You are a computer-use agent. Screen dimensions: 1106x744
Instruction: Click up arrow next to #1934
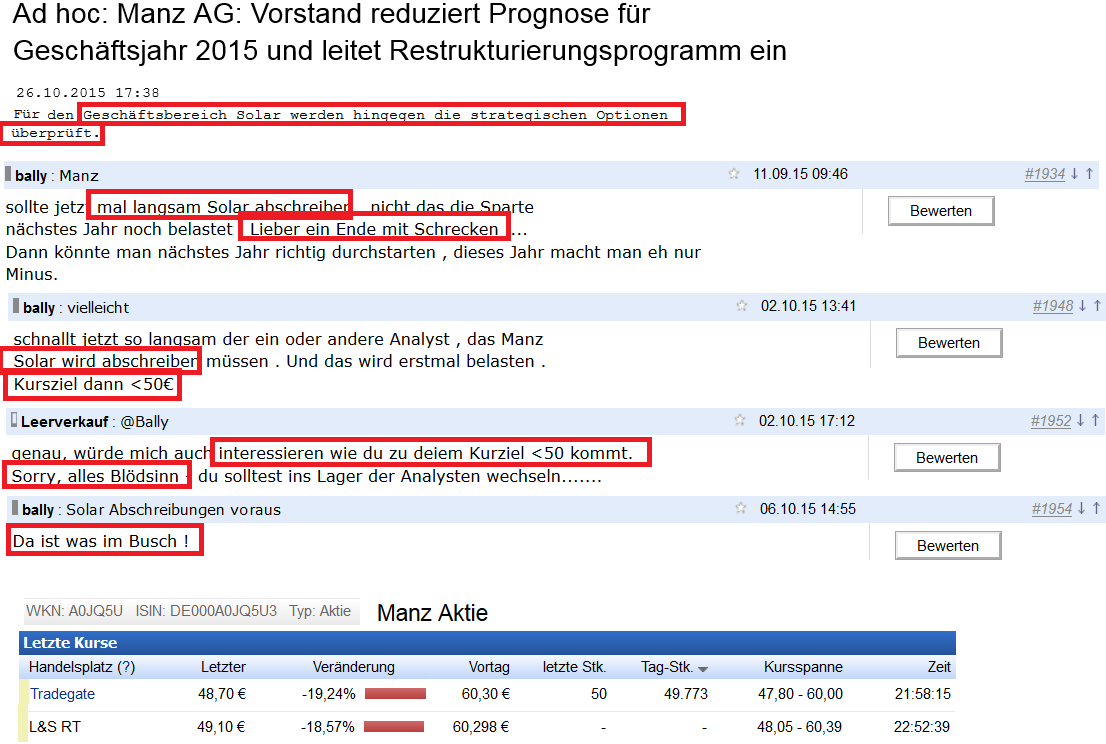(x=1090, y=173)
